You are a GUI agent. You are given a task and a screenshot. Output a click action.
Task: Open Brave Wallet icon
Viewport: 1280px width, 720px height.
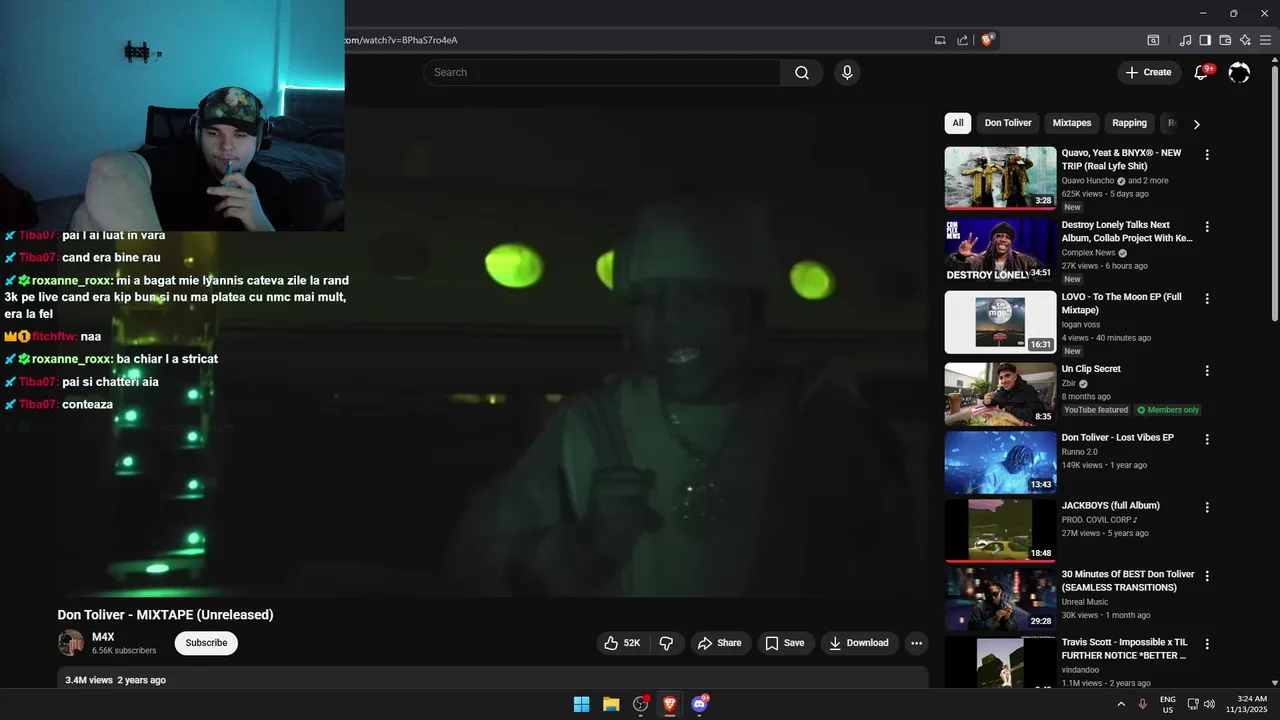coord(1225,40)
